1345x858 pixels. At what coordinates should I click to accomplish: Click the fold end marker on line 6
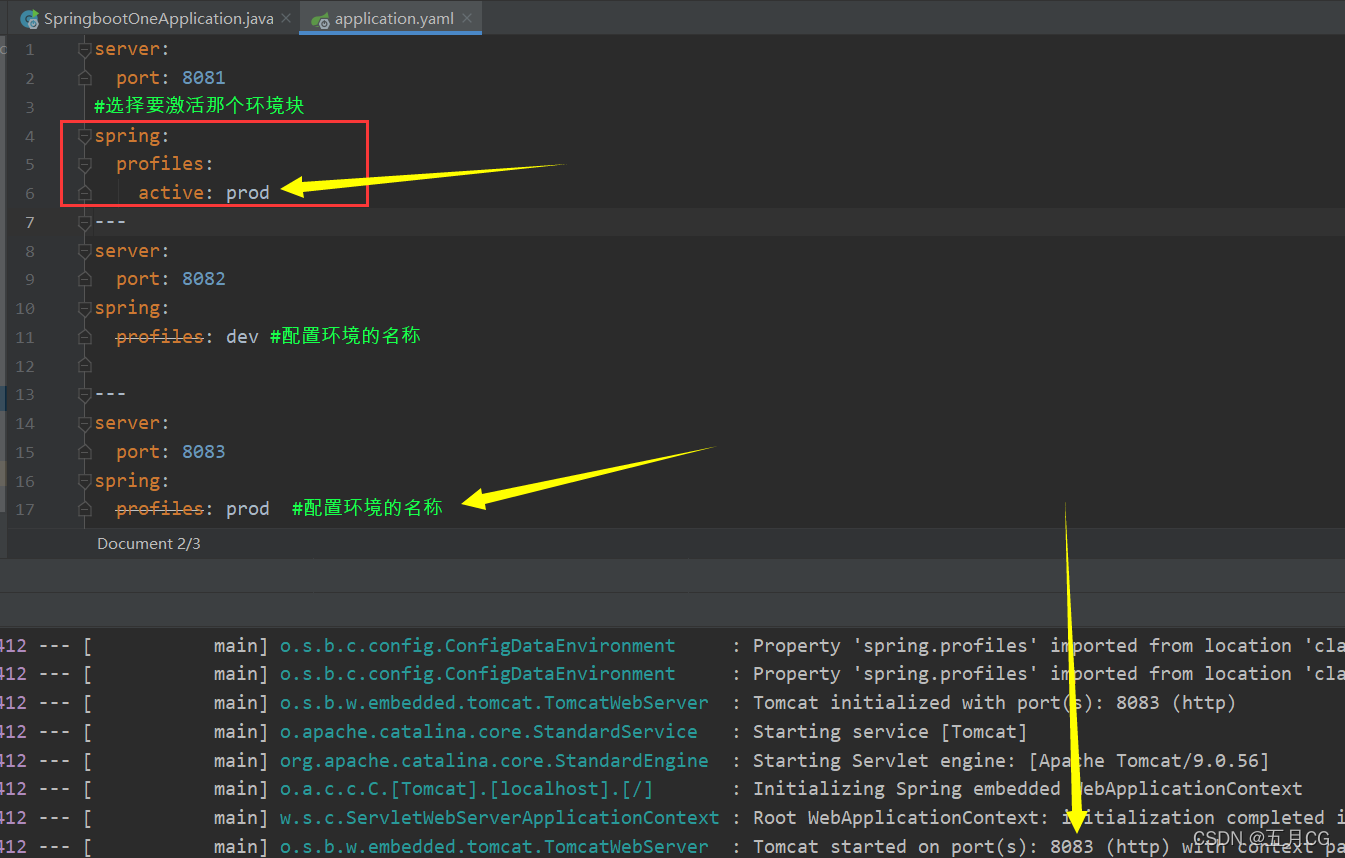(85, 192)
